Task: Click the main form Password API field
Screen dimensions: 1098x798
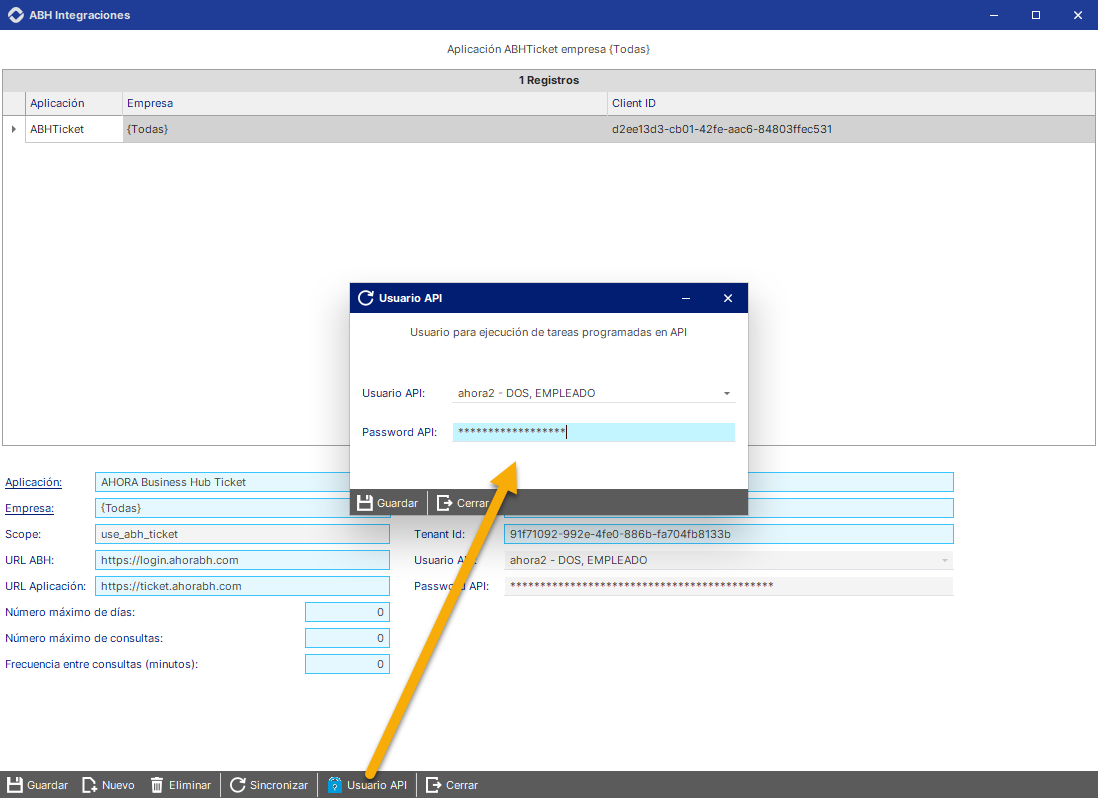Action: point(729,586)
